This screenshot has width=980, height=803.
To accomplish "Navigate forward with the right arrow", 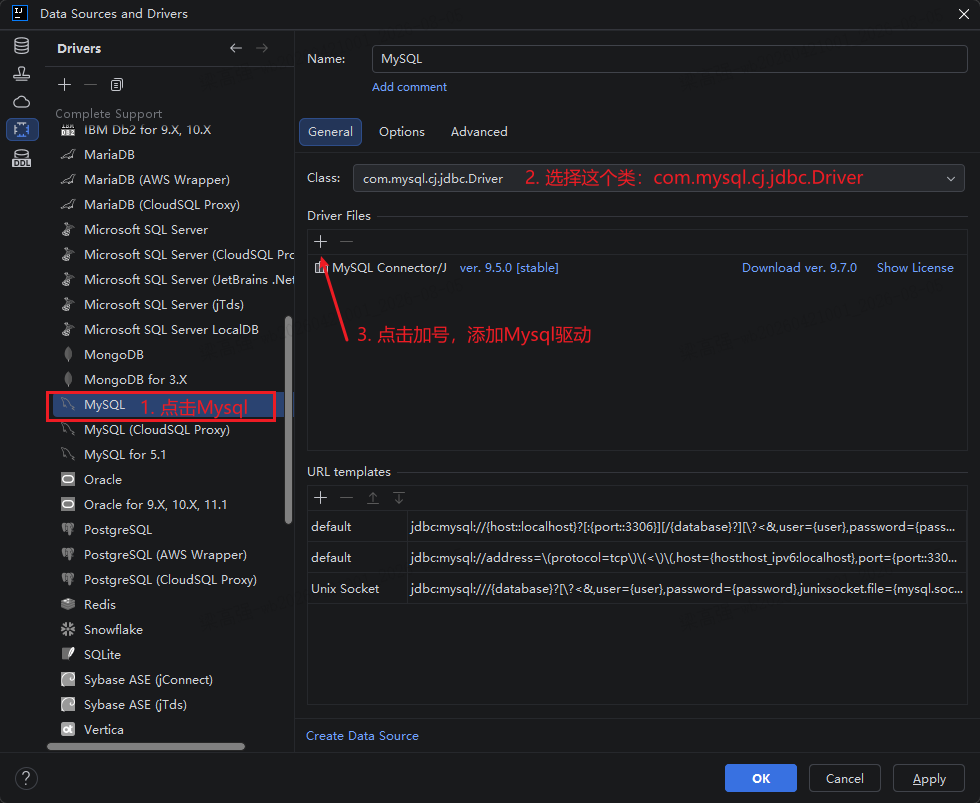I will (x=262, y=48).
